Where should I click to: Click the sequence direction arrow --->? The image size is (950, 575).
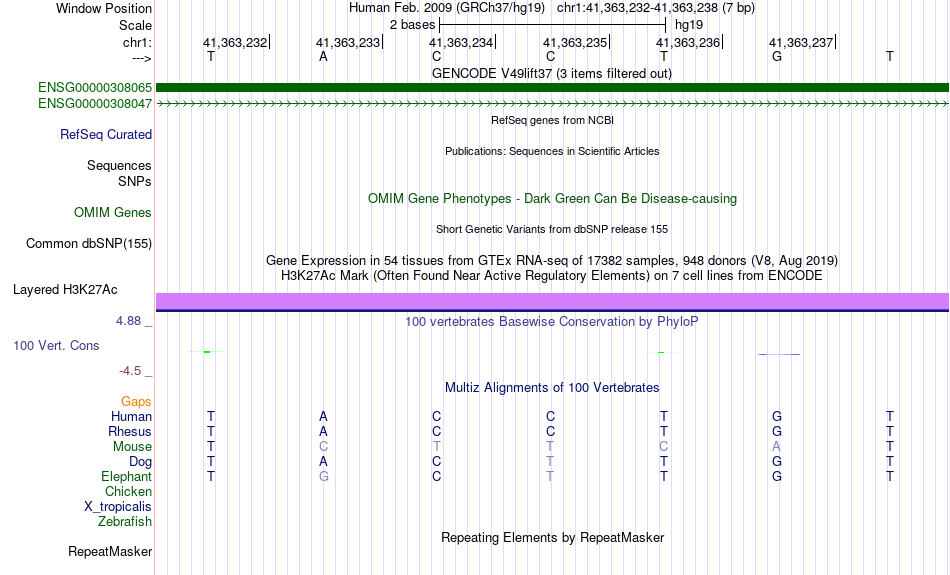pyautogui.click(x=142, y=58)
